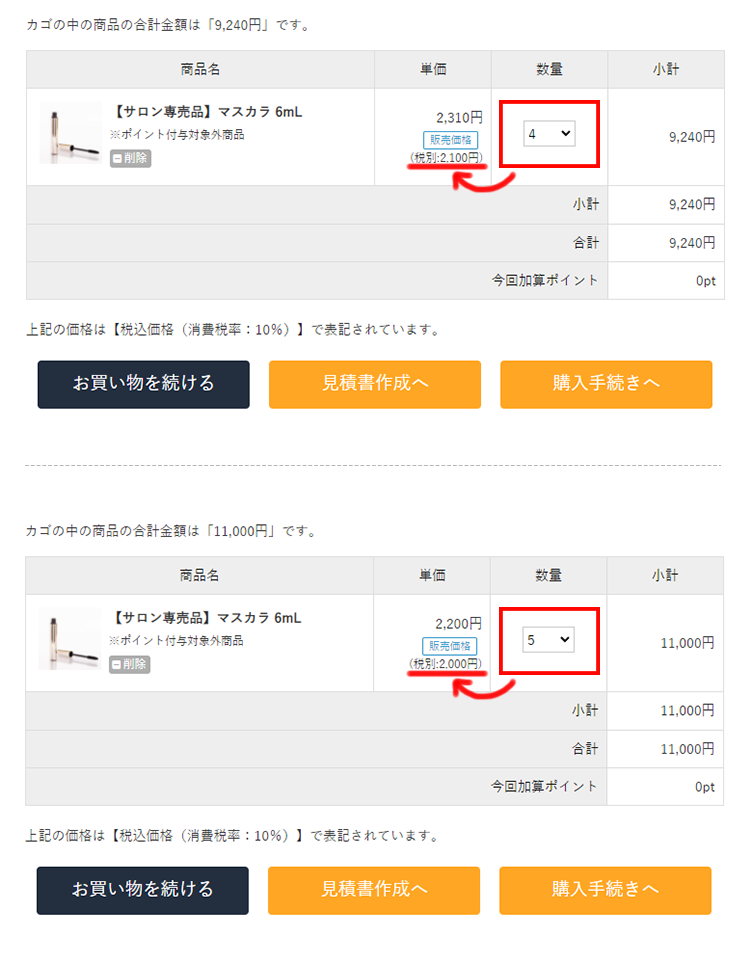This screenshot has width=750, height=964.
Task: Click the 2,310円 unit price
Action: (x=459, y=118)
